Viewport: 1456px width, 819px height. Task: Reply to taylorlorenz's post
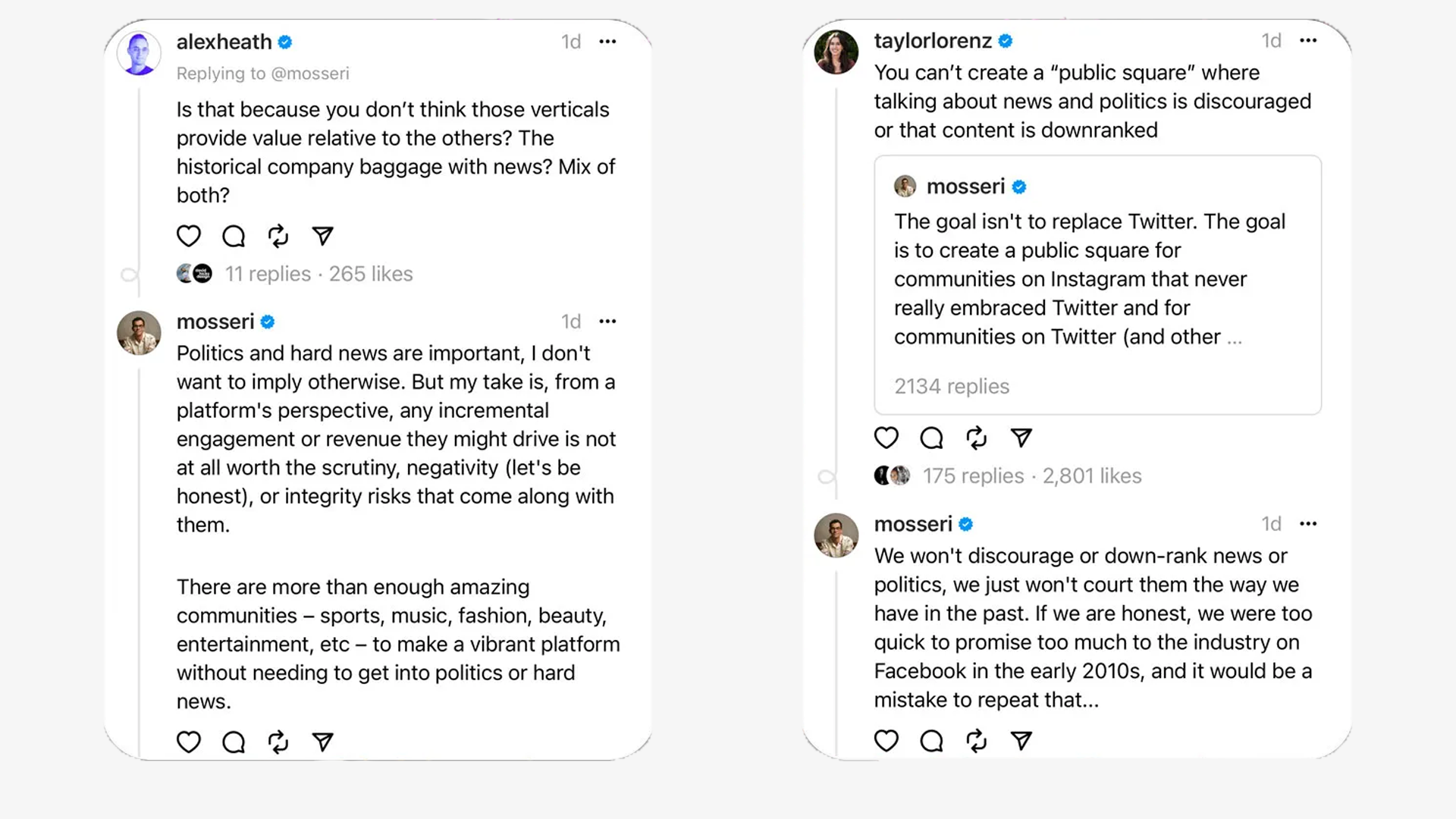(931, 438)
